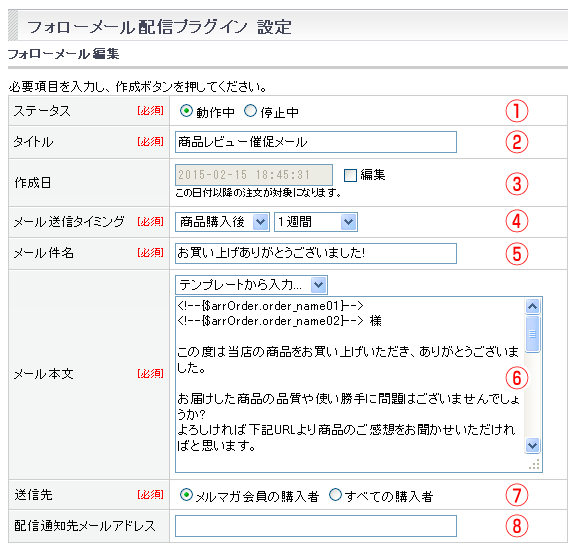The image size is (574, 551).
Task: Click the メール件名 subject input field
Action: (x=316, y=253)
